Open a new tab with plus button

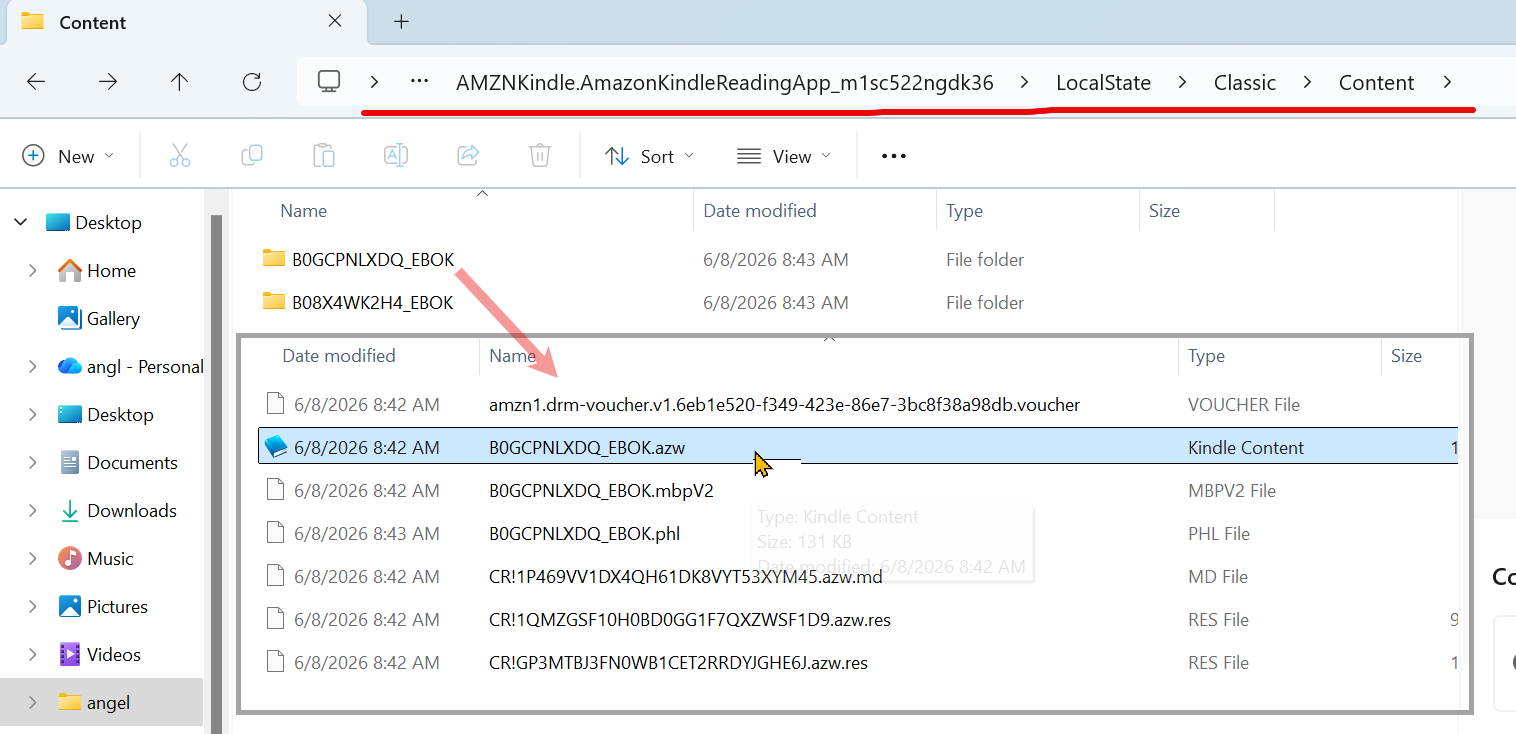point(401,21)
